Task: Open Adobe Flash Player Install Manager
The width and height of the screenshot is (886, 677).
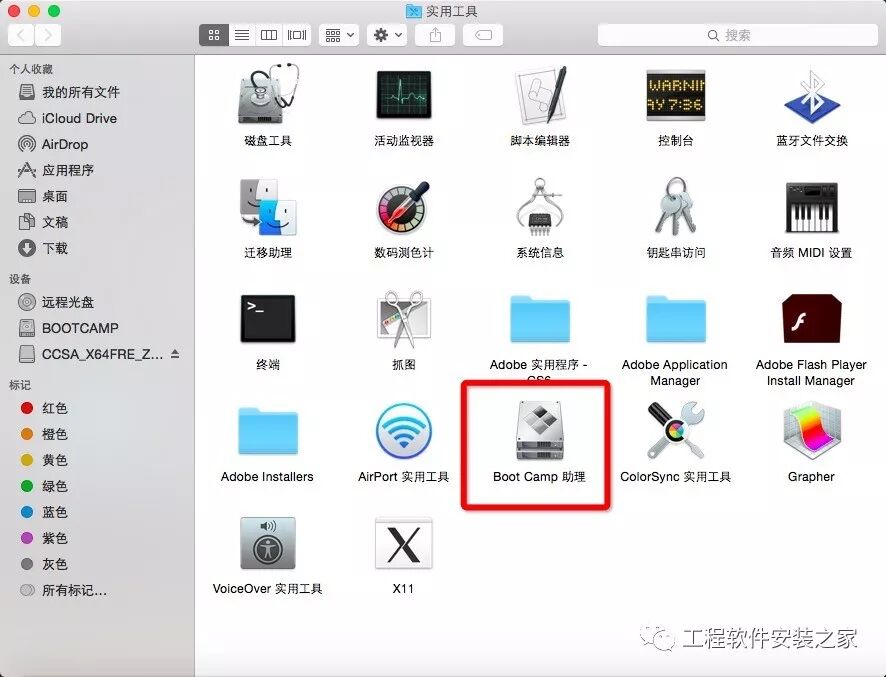Action: (x=812, y=319)
